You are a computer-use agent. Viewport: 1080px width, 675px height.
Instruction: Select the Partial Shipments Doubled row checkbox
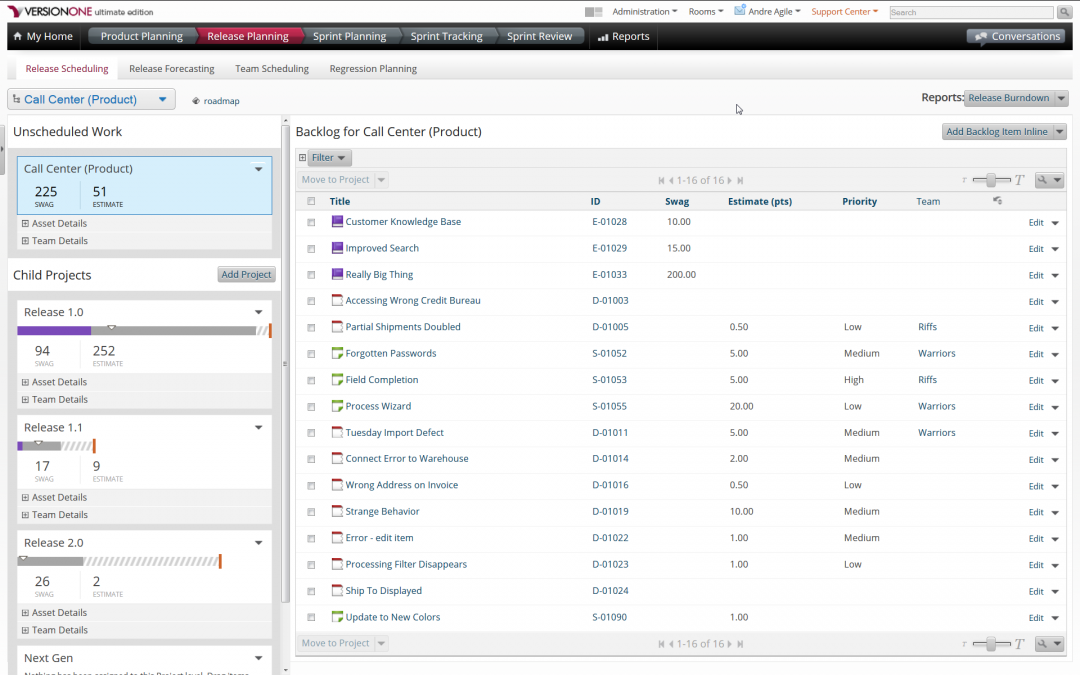click(311, 328)
